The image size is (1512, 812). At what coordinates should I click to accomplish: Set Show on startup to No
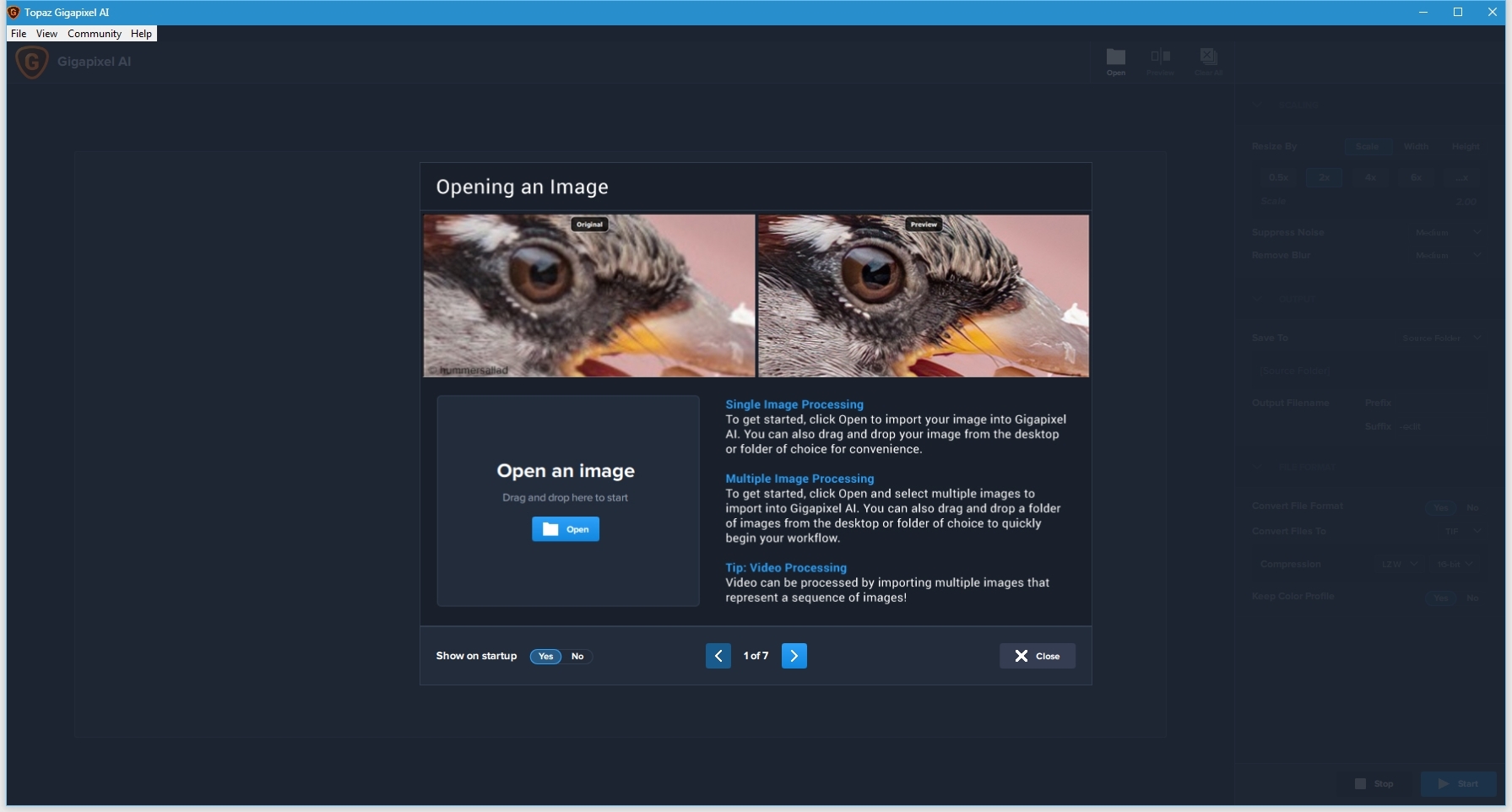coord(577,657)
